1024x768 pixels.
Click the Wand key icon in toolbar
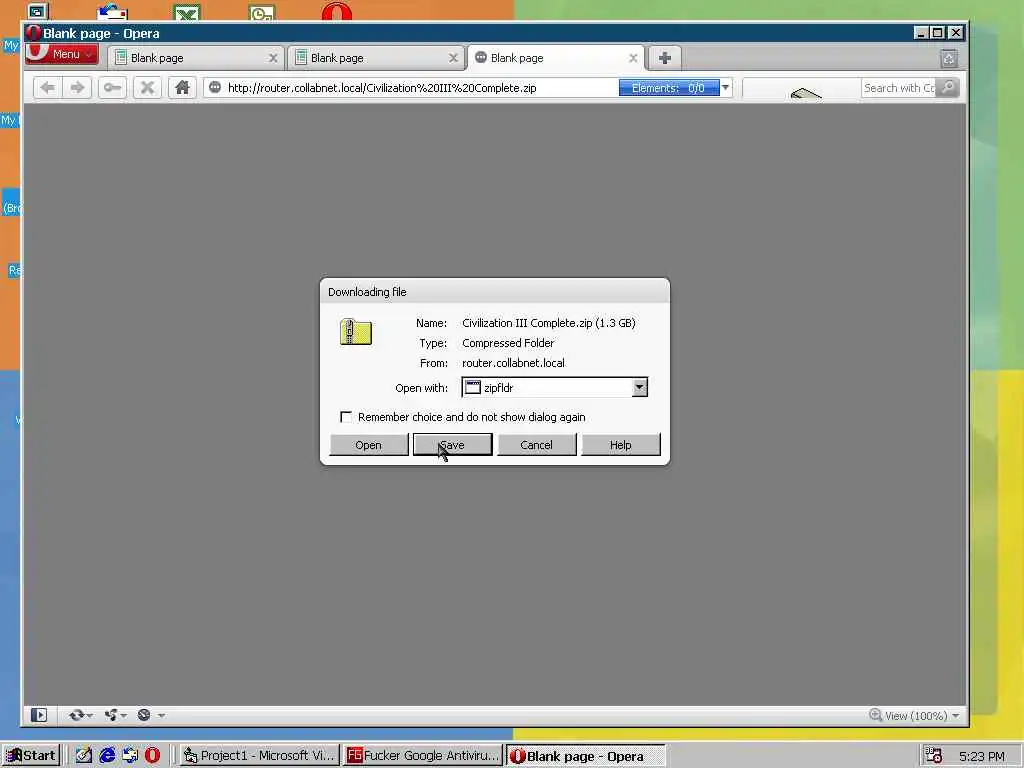[112, 88]
